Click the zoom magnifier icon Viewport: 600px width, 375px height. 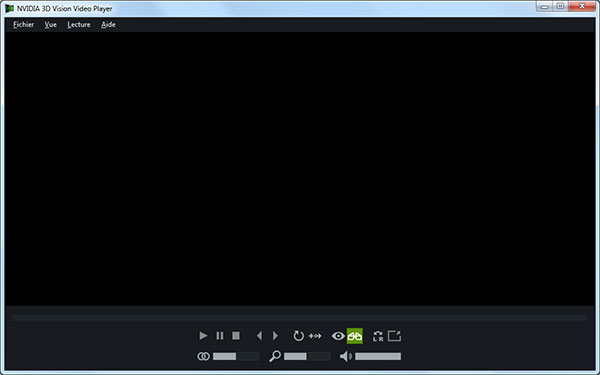[x=275, y=356]
